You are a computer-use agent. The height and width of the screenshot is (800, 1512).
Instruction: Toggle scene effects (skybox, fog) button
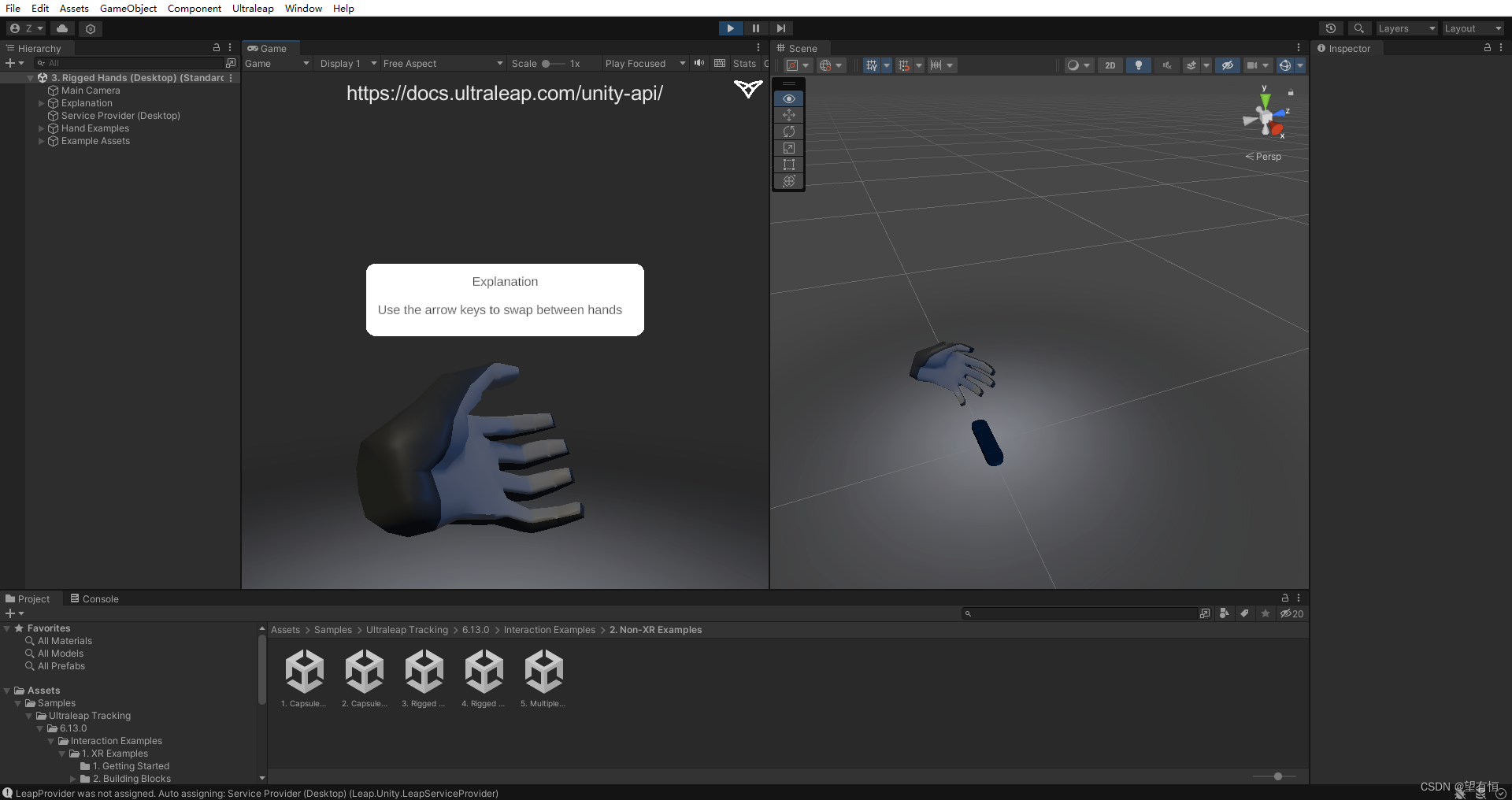point(1191,65)
